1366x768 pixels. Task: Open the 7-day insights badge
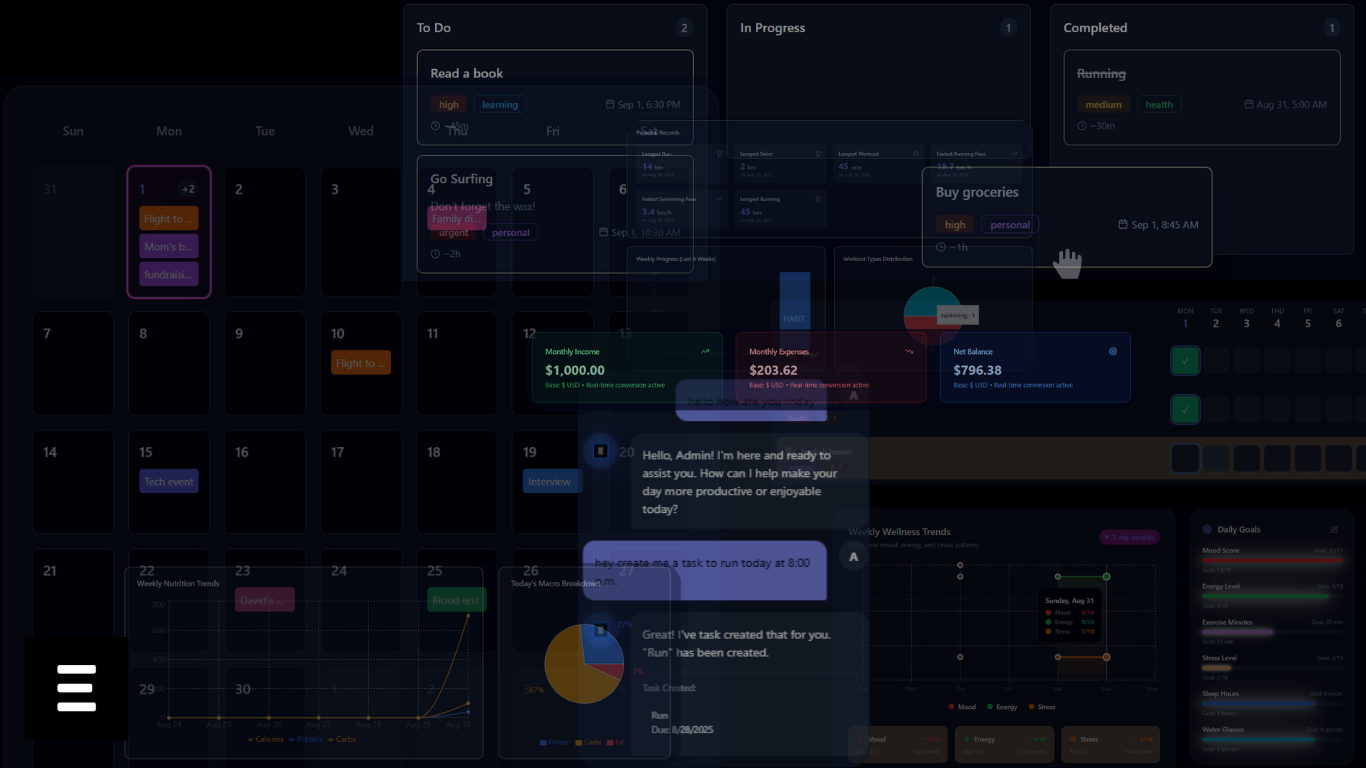tap(1129, 537)
